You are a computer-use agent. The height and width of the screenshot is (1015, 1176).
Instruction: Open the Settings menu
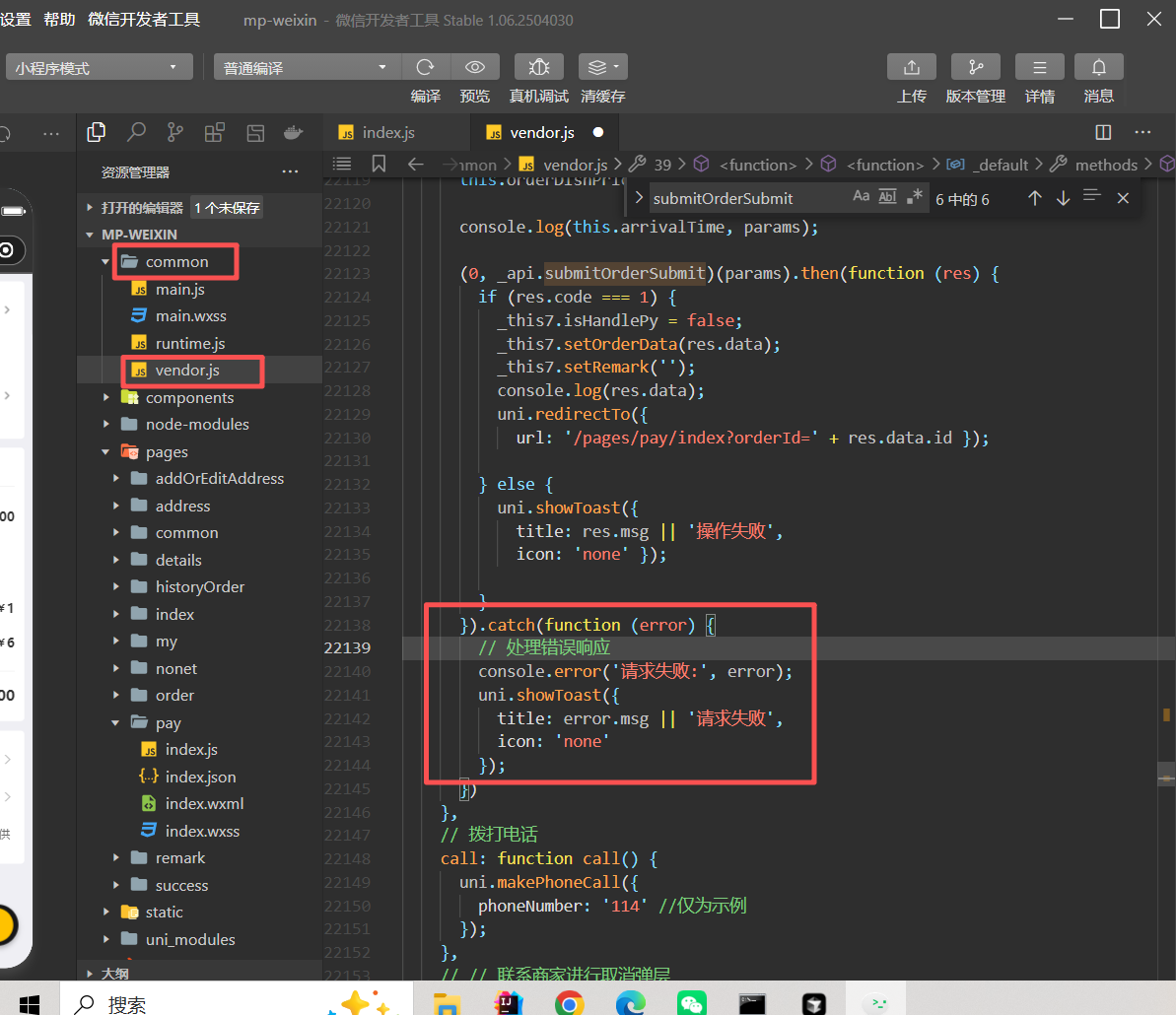[x=16, y=20]
